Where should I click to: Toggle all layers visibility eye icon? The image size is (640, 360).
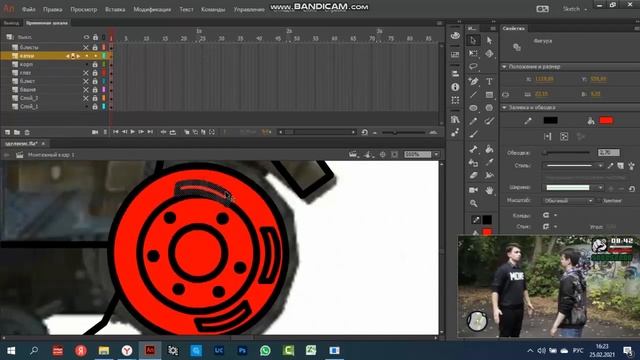click(86, 37)
